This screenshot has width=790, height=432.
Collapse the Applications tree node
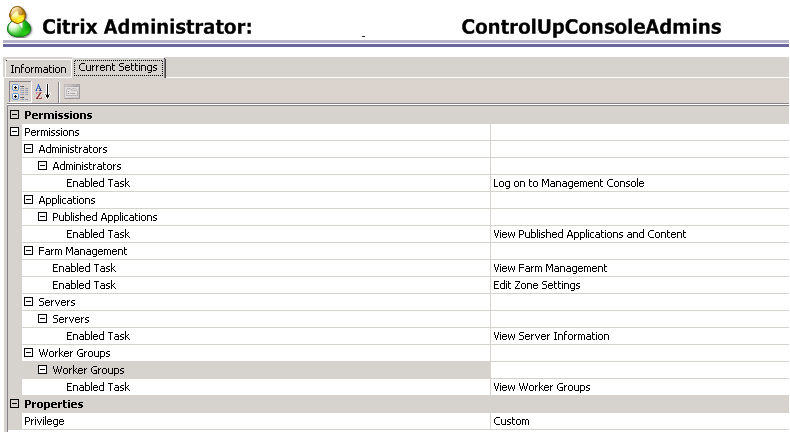pyautogui.click(x=29, y=200)
